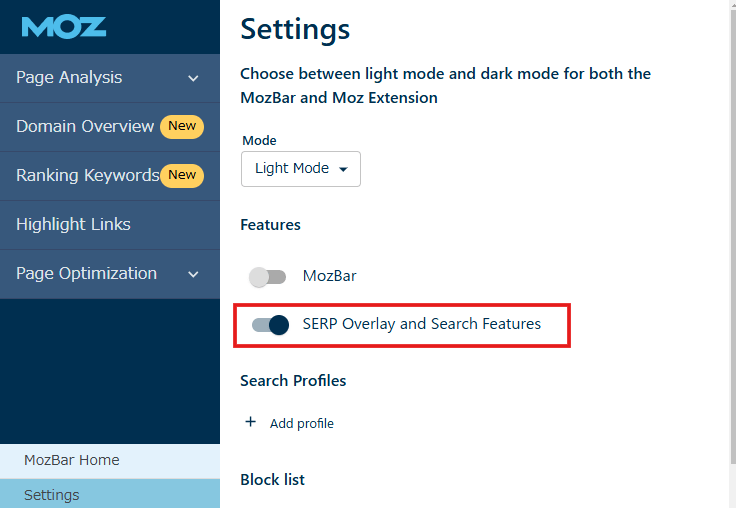
Task: Click the plus icon beside Add profile
Action: (251, 423)
